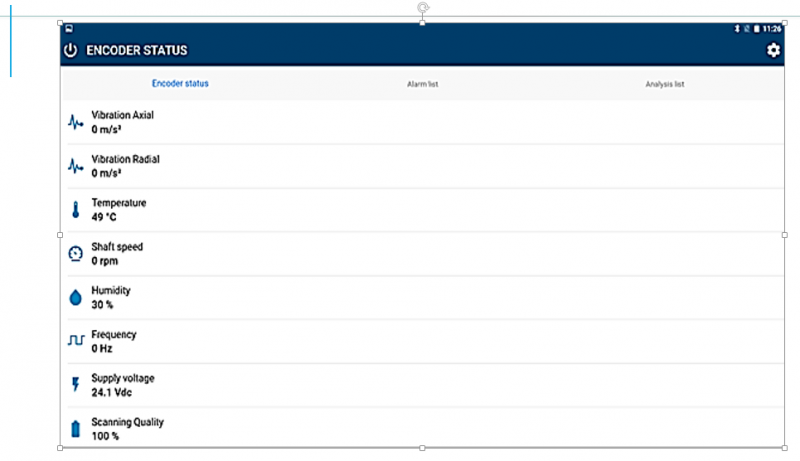Click the rotation handle above the image
This screenshot has width=800, height=461.
tap(423, 7)
